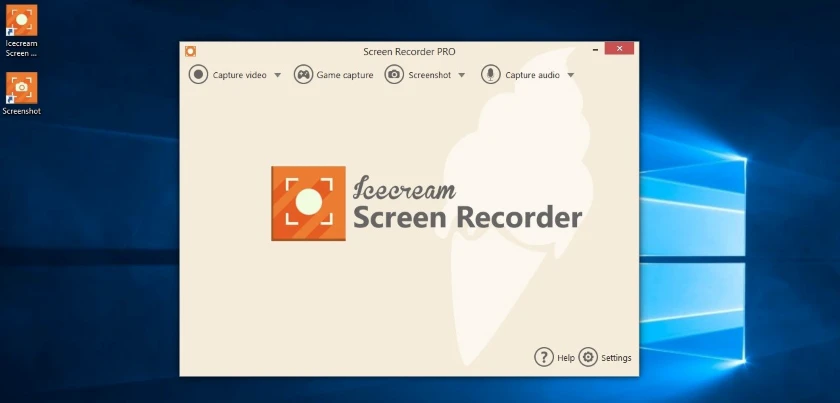Screen dimensions: 840x403
Task: Click the Capture video record icon
Action: pos(198,74)
